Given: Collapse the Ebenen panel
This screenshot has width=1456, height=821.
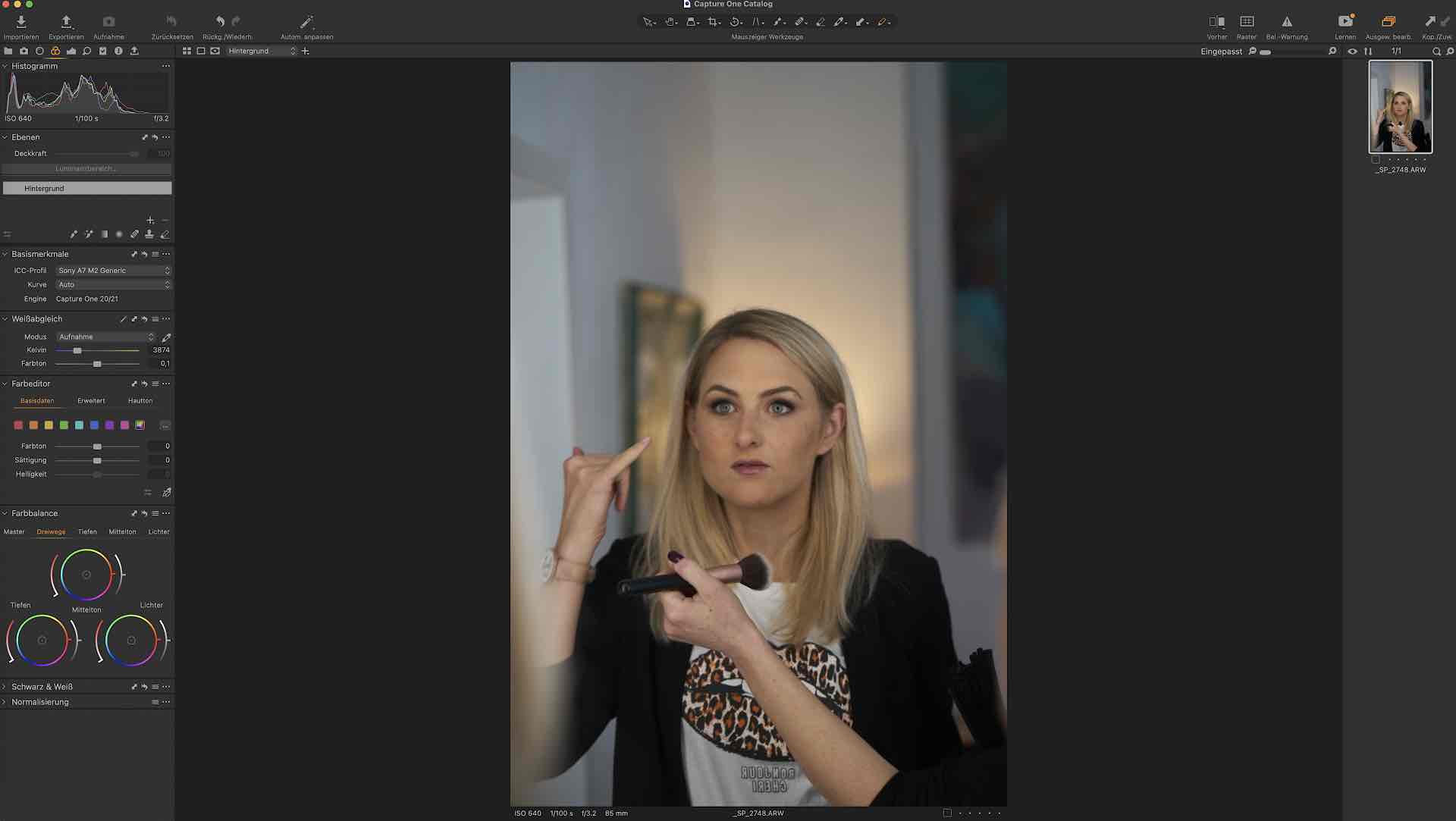Looking at the screenshot, I should pyautogui.click(x=5, y=137).
